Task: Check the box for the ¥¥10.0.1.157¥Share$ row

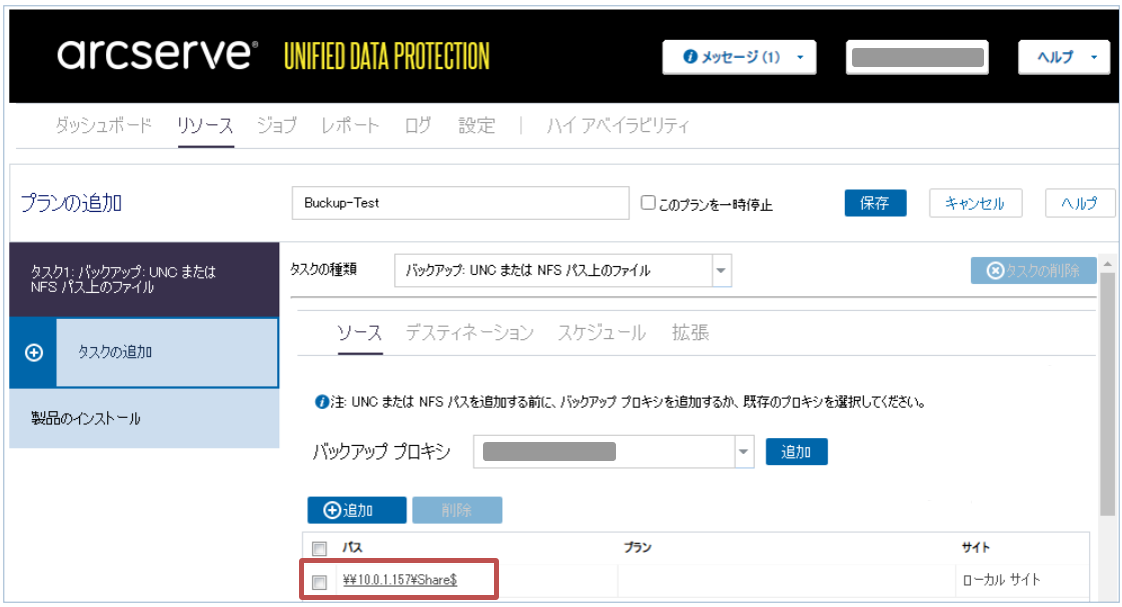Action: tap(319, 582)
